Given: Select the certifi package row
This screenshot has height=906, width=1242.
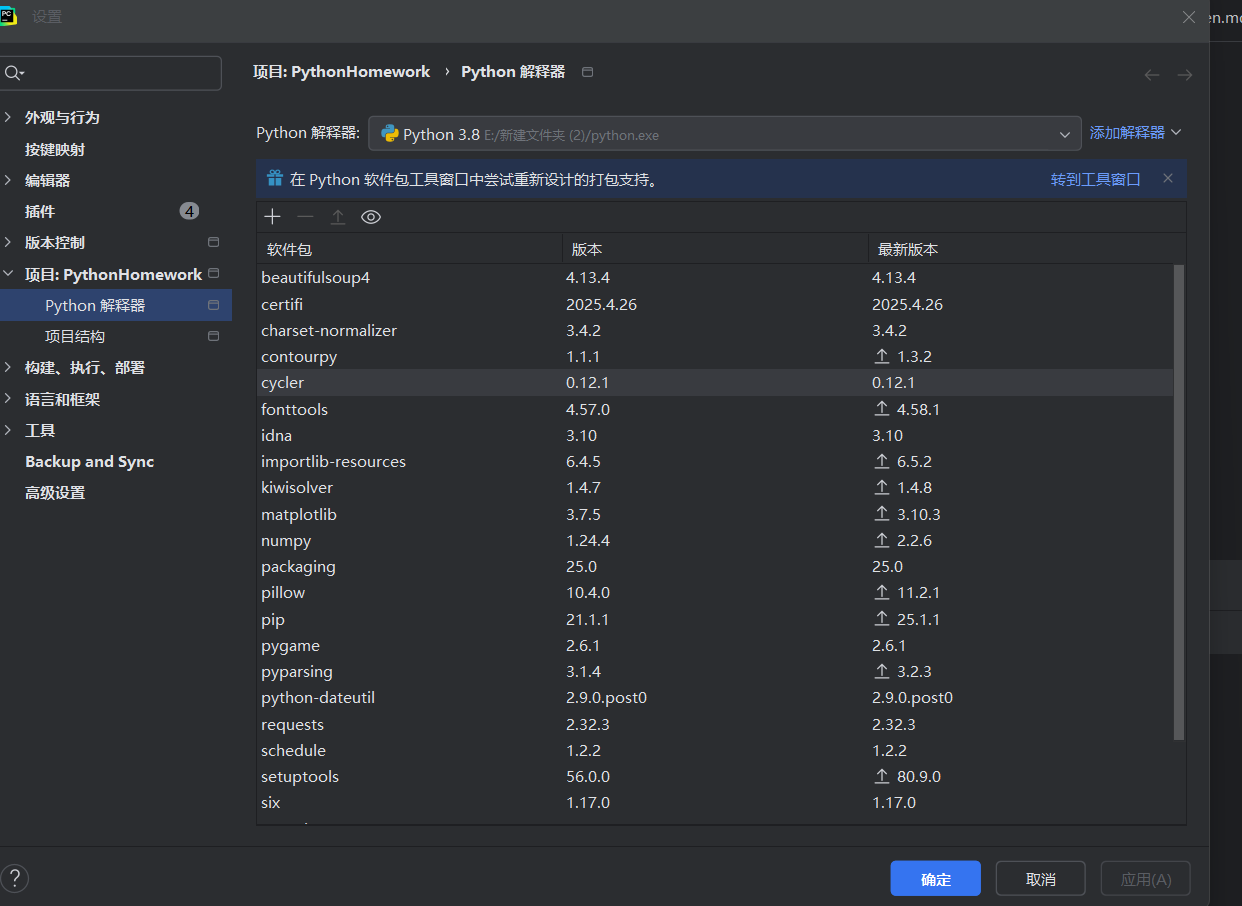Looking at the screenshot, I should (715, 304).
